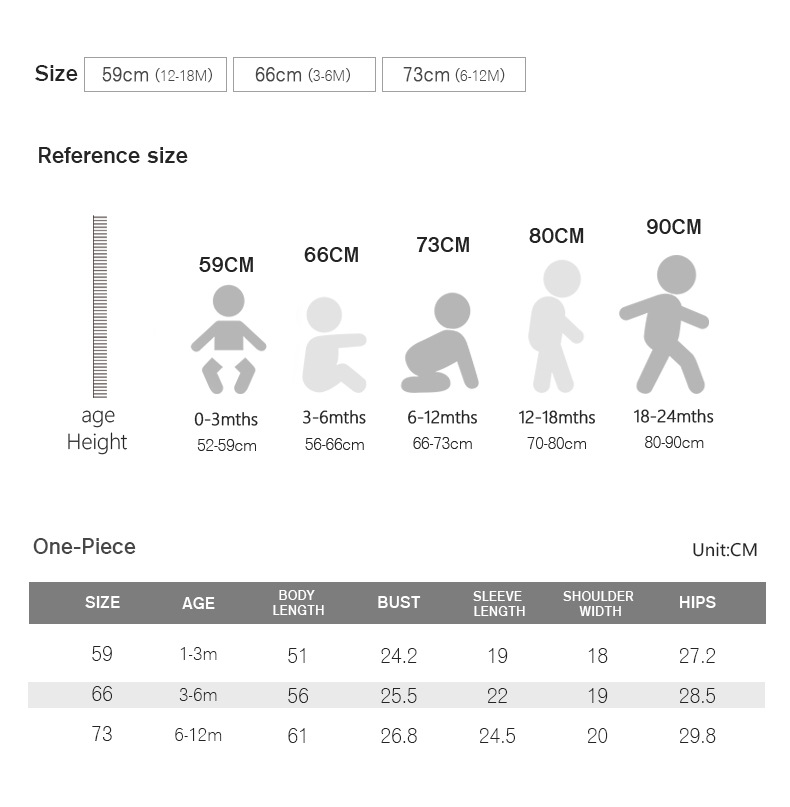Click the AGE column header
The image size is (790, 807).
198,603
